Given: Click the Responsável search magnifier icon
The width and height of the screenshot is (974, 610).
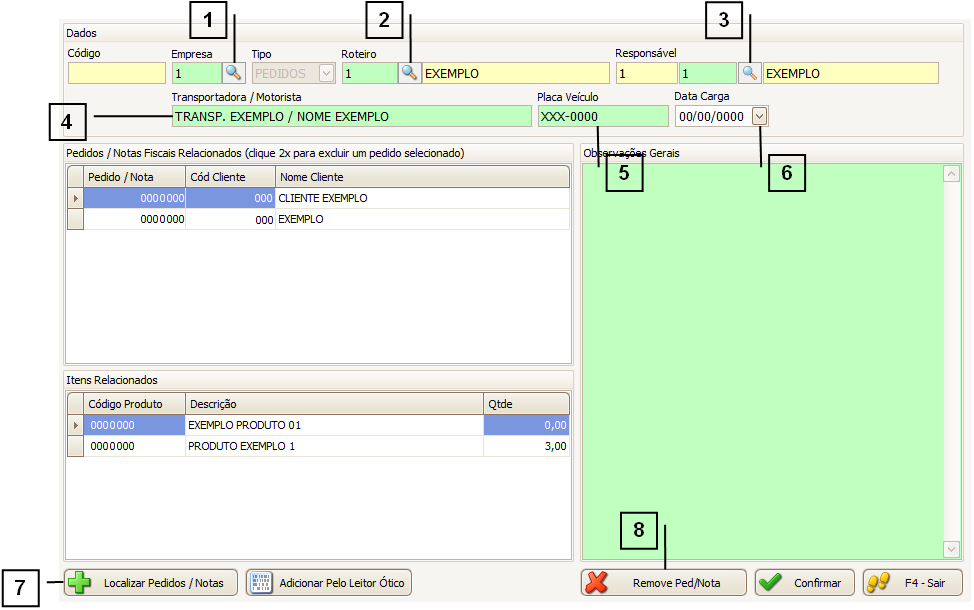Looking at the screenshot, I should point(750,73).
